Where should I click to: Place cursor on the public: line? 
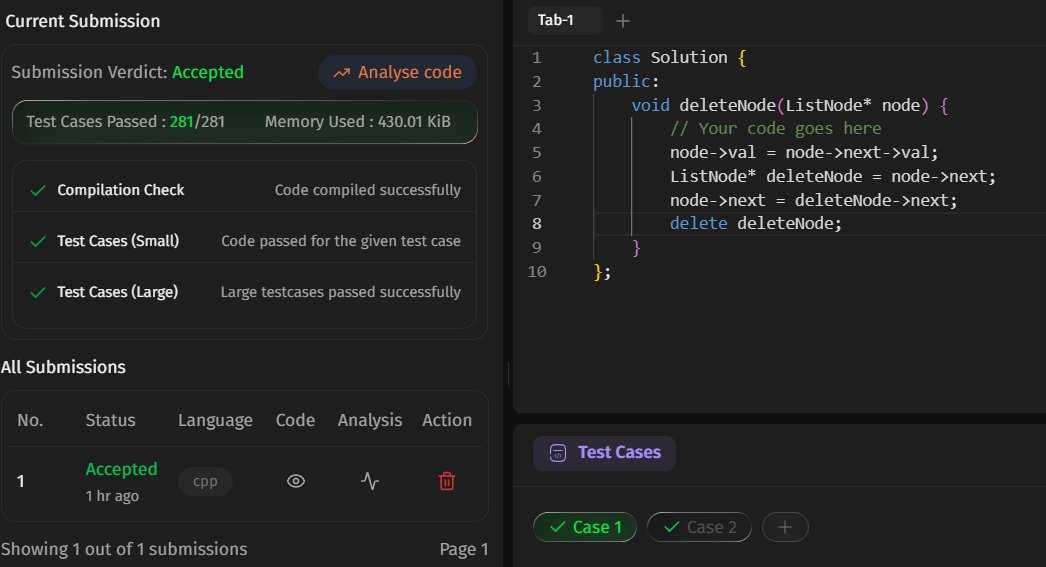point(626,81)
